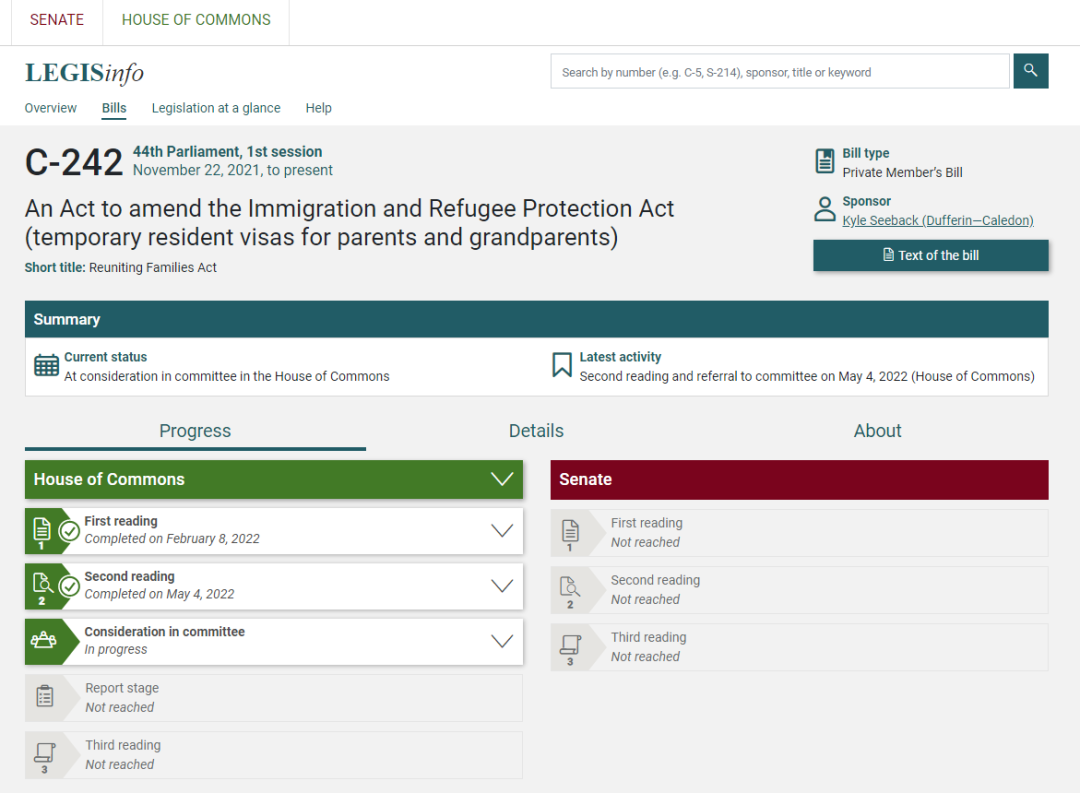Click 'Short title: Reuniting Families Act'
The height and width of the screenshot is (793, 1080).
121,267
